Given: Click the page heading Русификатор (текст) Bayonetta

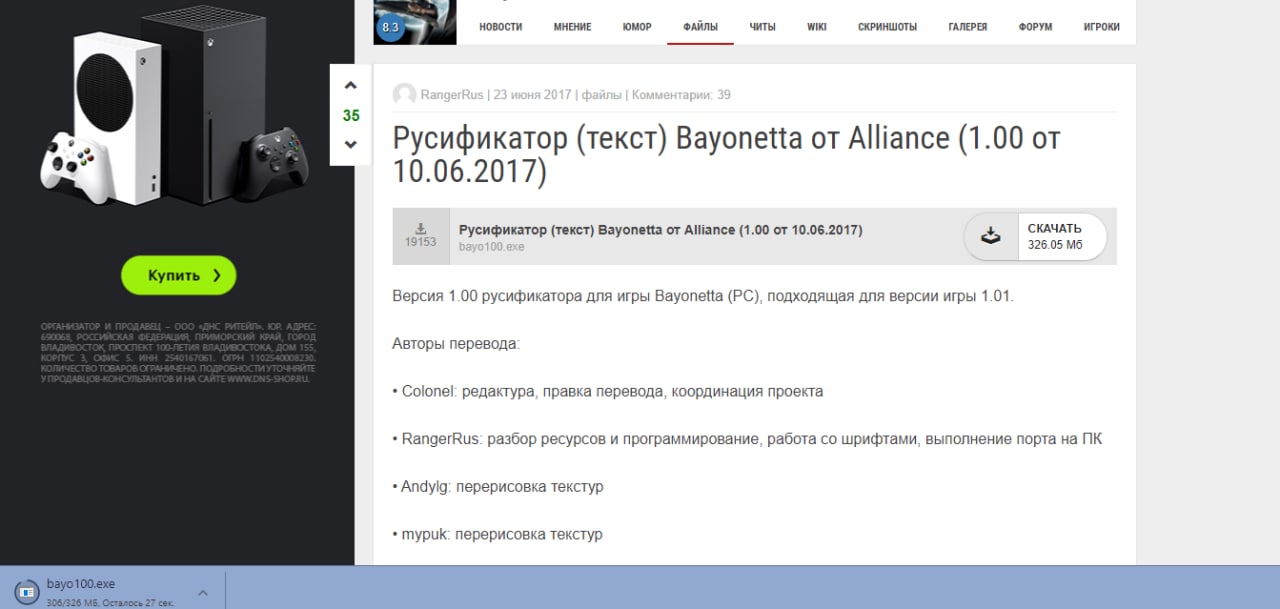Looking at the screenshot, I should tap(726, 154).
